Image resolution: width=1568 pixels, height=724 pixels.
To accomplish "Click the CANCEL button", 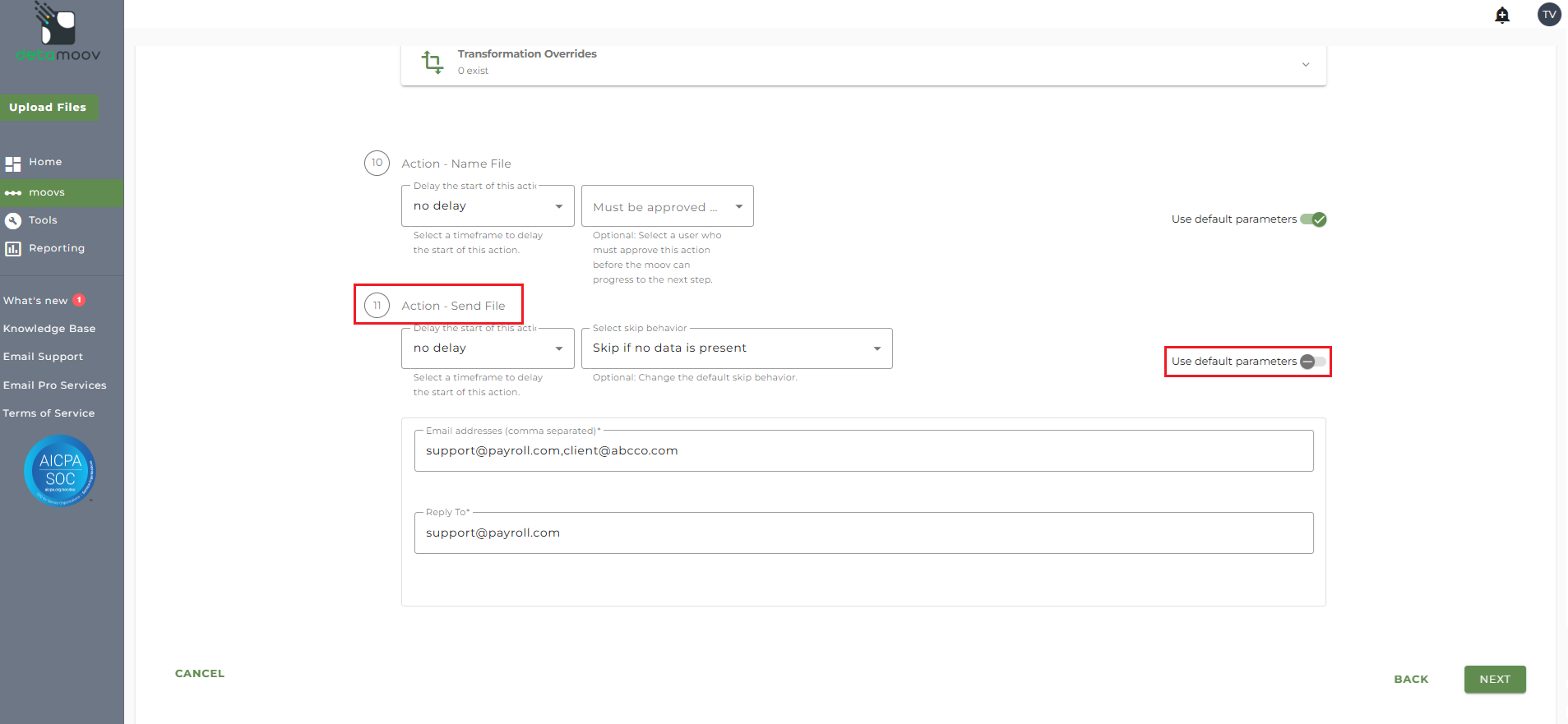I will click(x=200, y=673).
